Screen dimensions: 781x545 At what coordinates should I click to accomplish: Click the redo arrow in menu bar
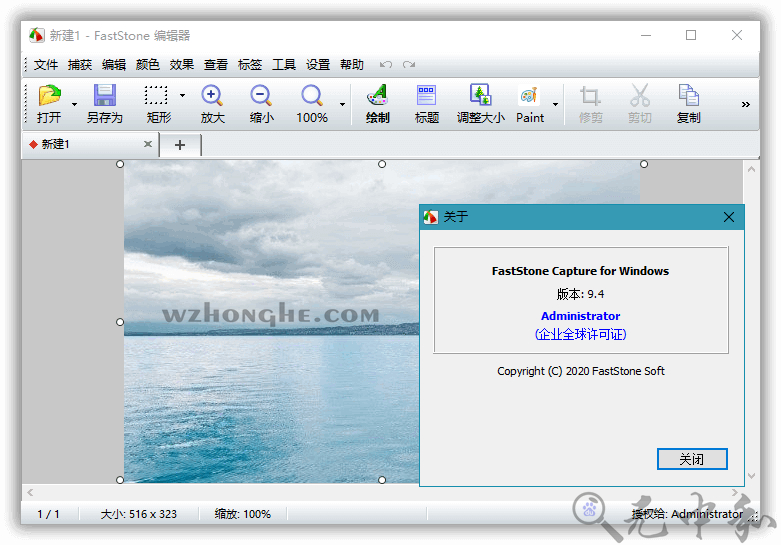point(409,65)
